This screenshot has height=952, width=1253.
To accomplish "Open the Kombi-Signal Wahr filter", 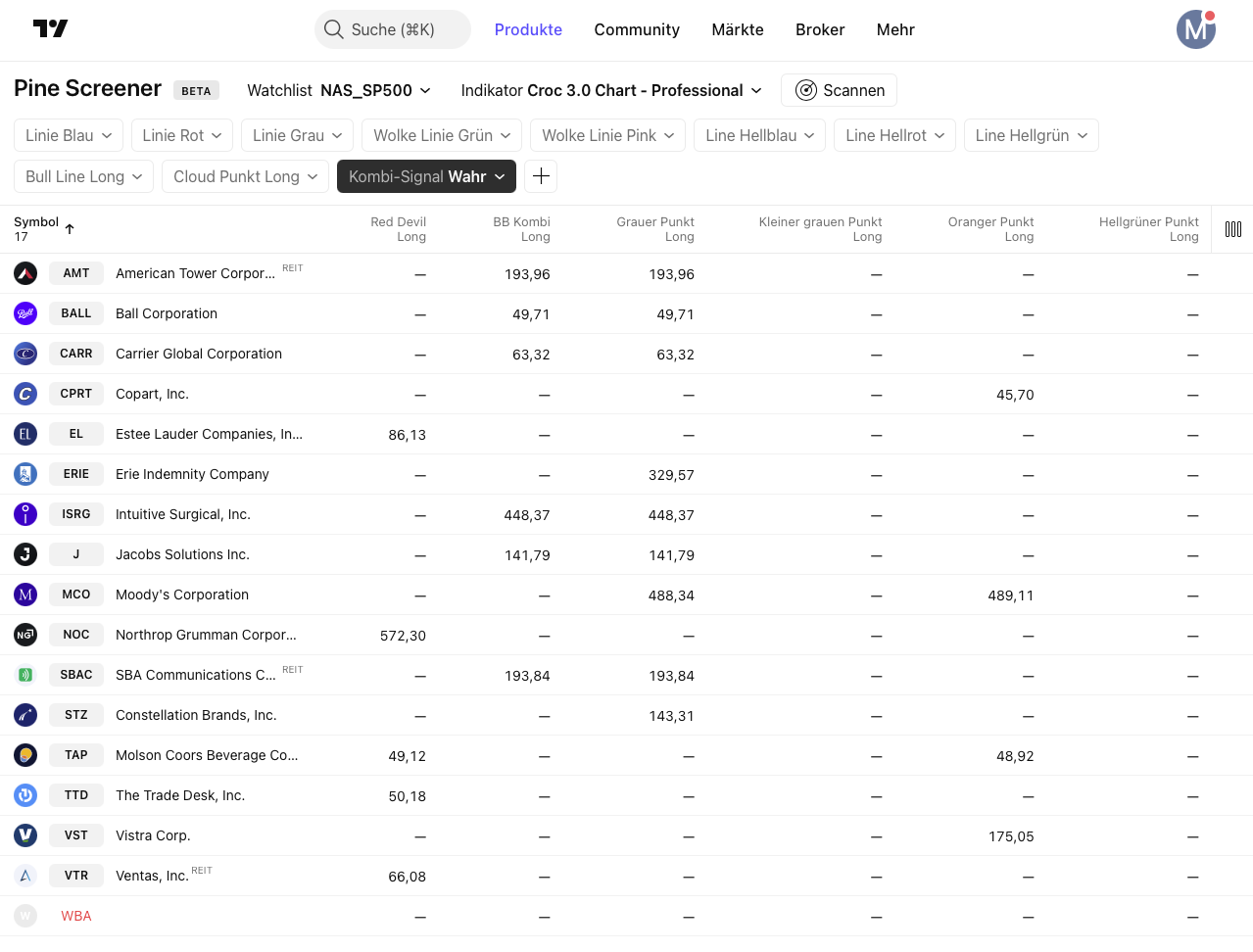I will click(426, 176).
